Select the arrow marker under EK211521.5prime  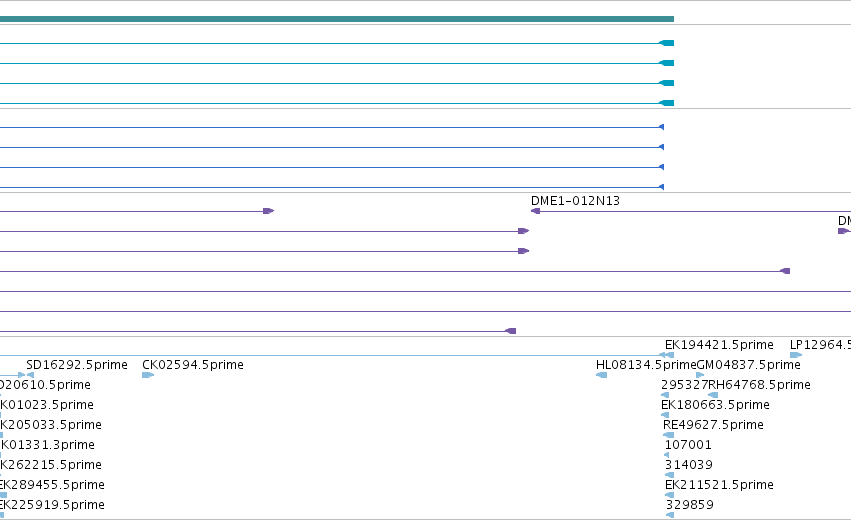(669, 495)
